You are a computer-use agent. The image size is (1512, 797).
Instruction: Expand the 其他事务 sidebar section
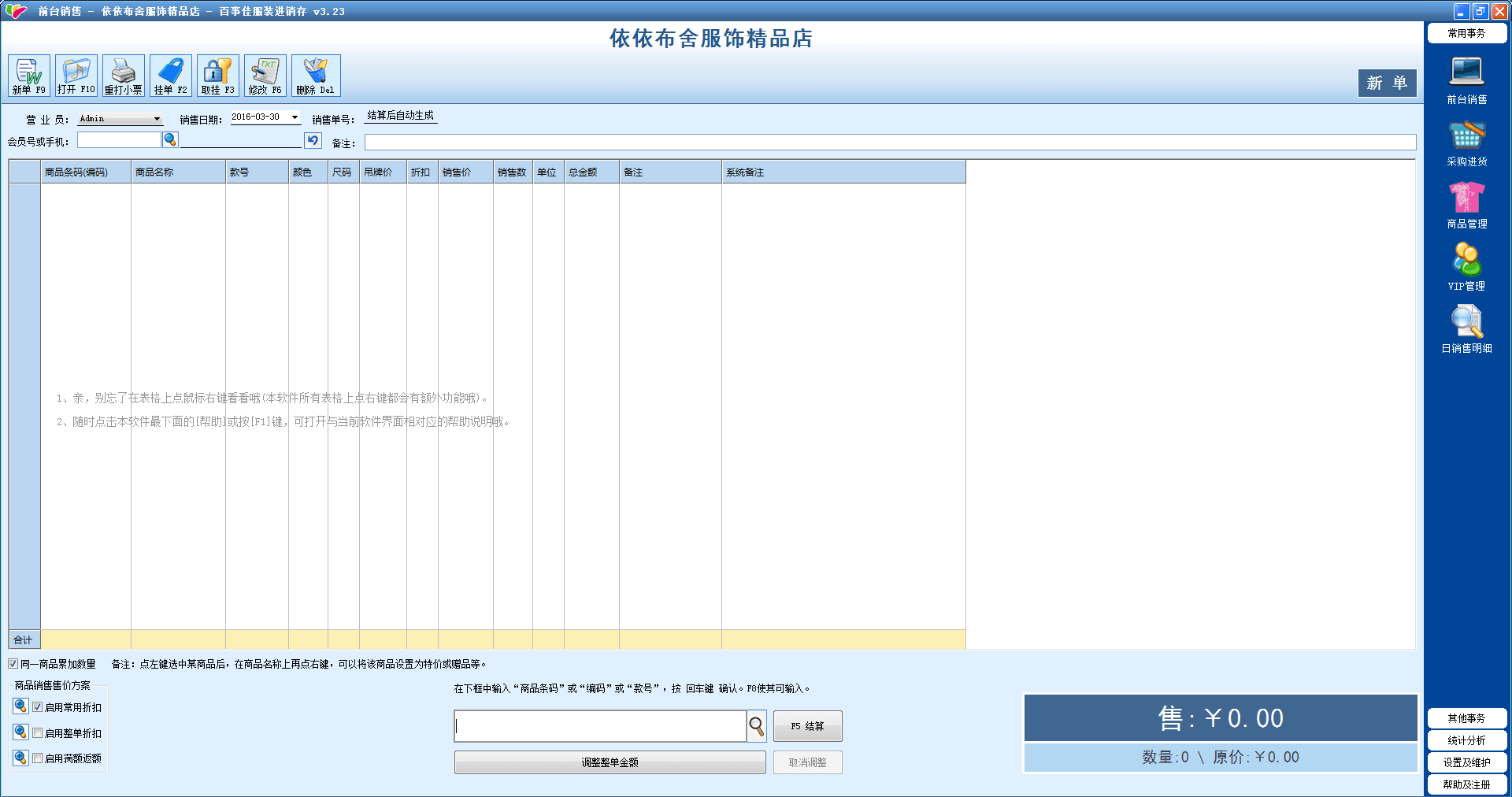click(1466, 718)
